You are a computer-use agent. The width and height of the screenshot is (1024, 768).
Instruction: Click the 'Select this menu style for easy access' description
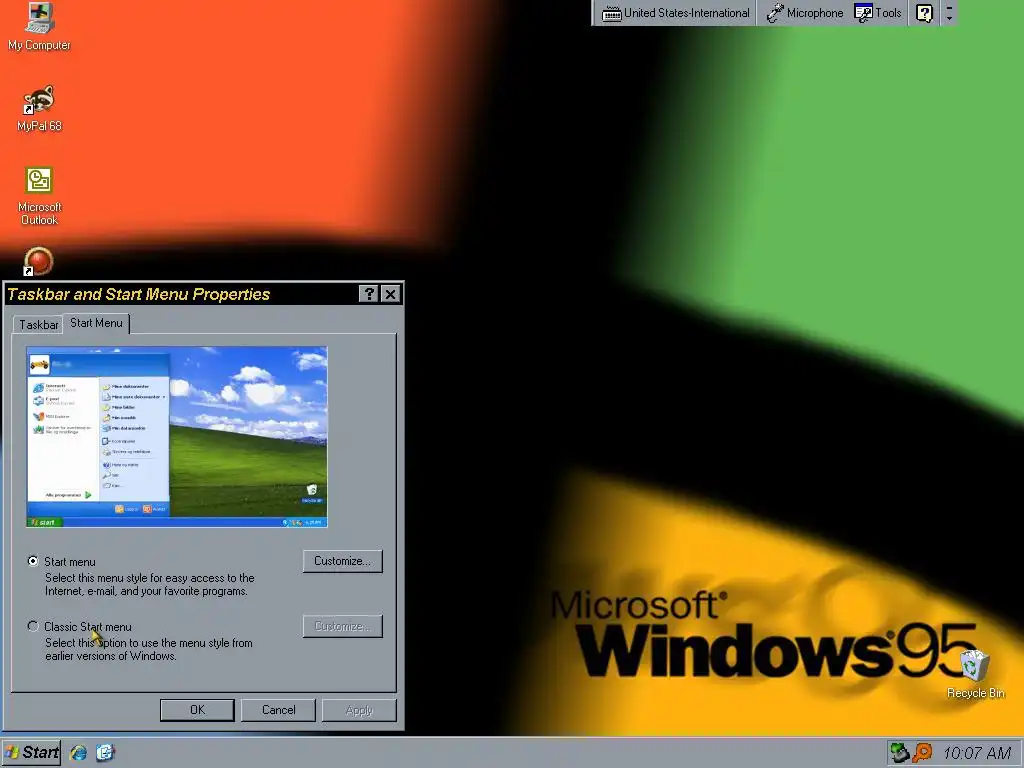pyautogui.click(x=150, y=584)
